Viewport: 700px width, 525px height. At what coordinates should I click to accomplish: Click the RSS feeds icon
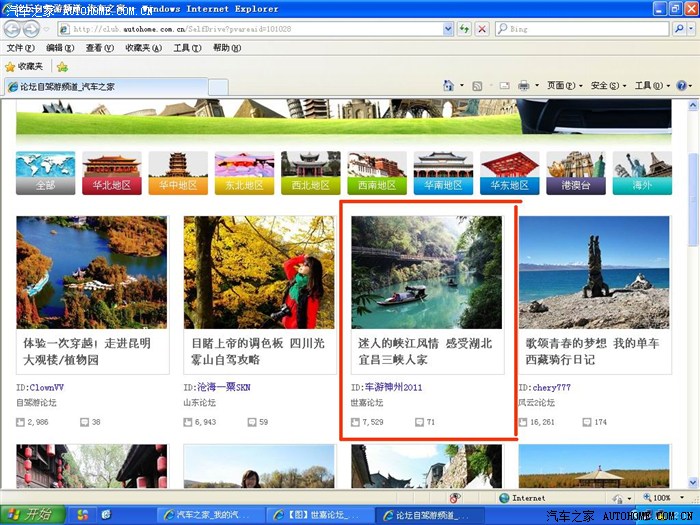coord(478,86)
